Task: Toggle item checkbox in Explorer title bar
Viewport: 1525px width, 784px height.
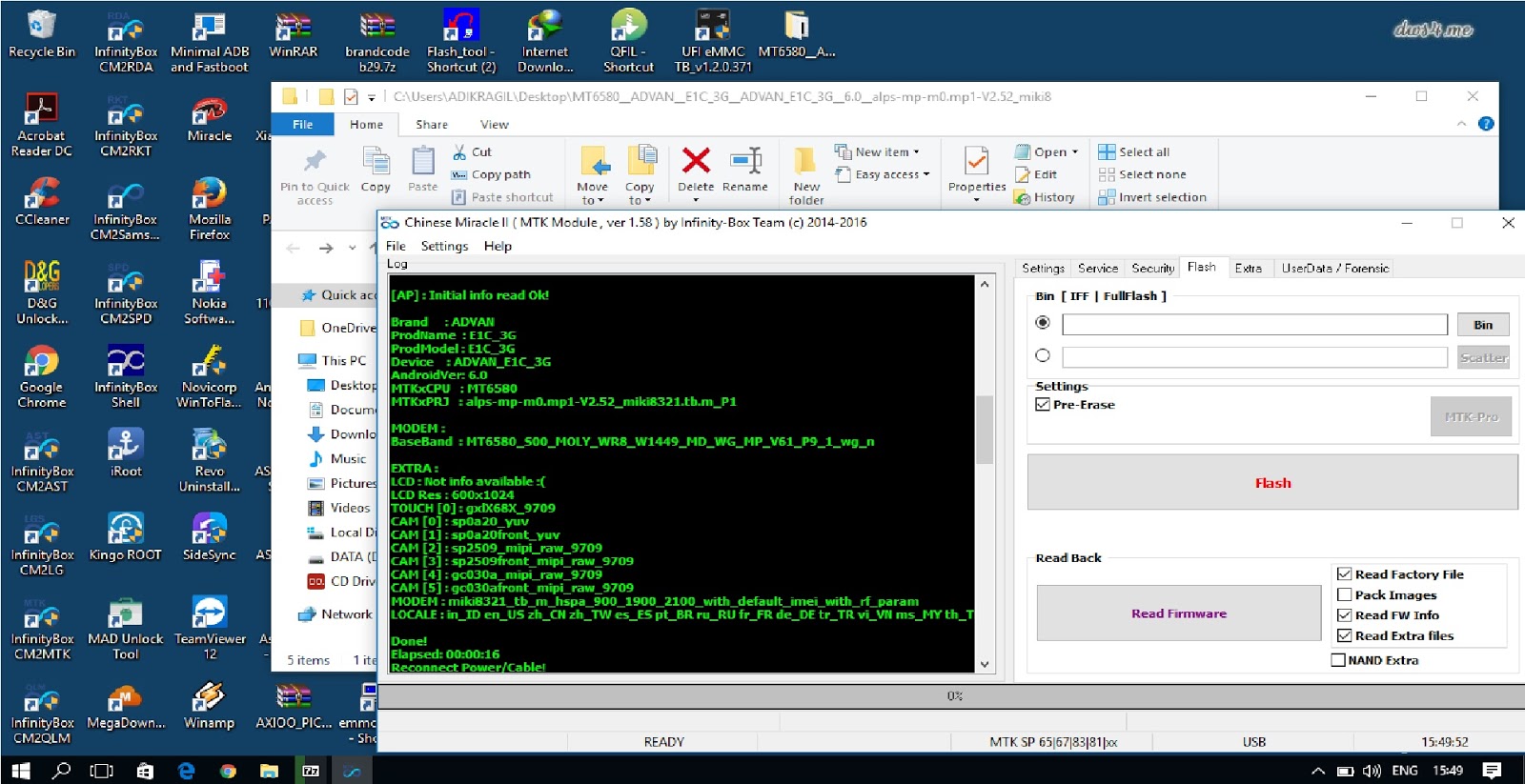Action: (351, 96)
